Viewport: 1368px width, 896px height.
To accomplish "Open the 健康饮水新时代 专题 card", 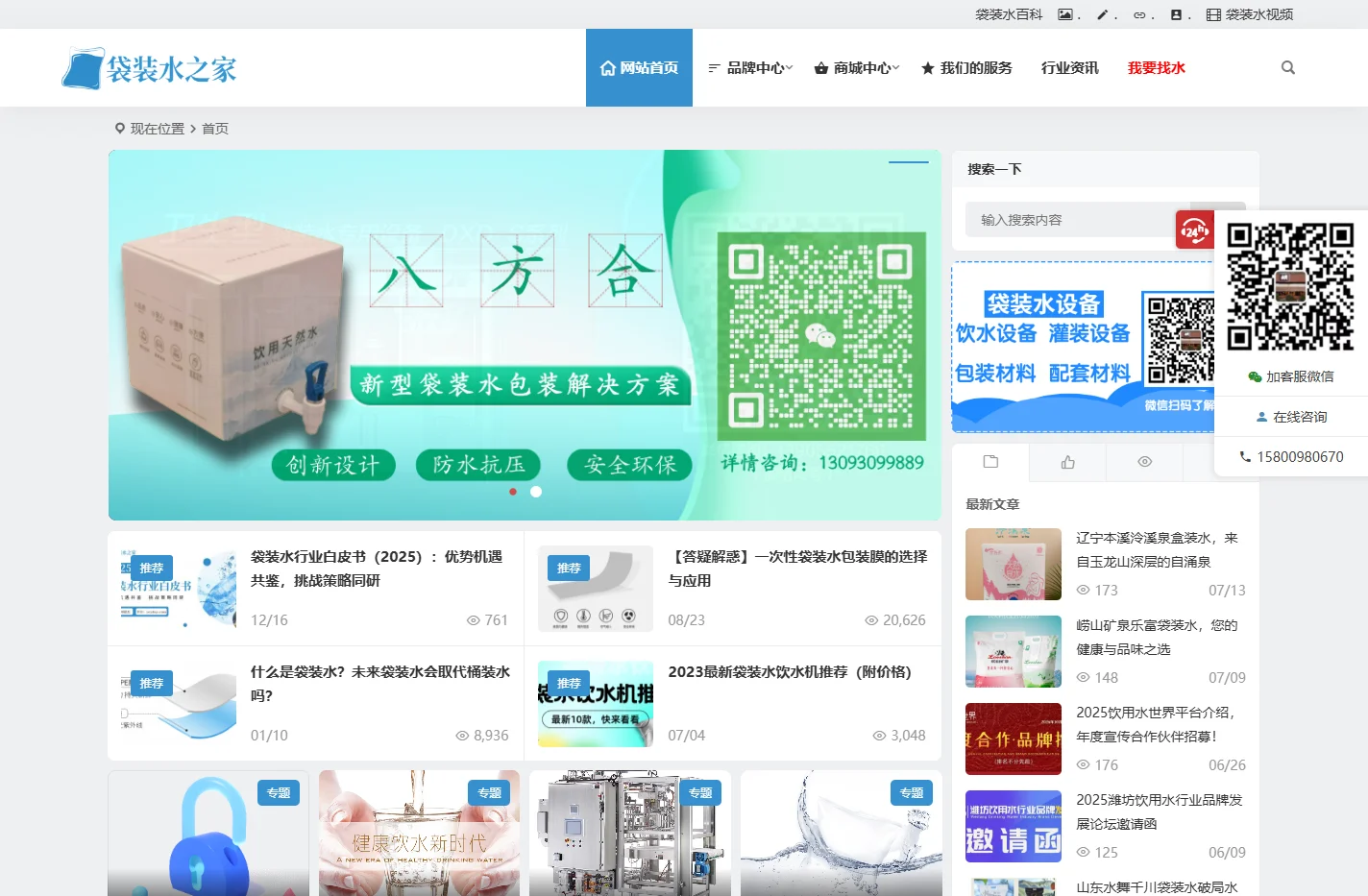I will tap(419, 833).
